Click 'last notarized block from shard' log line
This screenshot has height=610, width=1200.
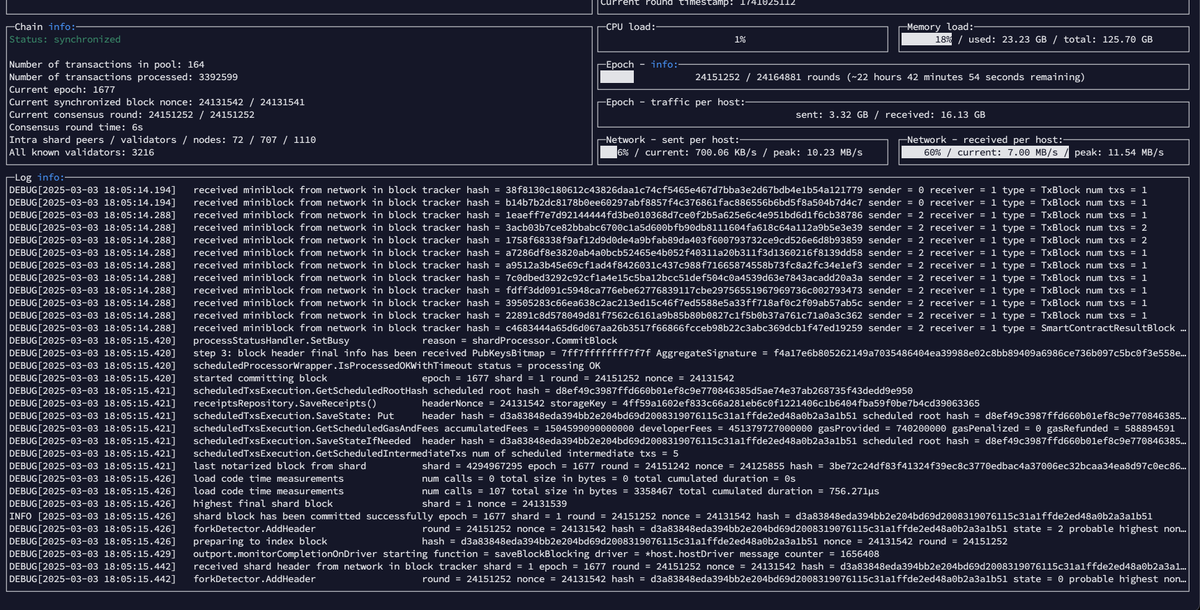point(598,465)
